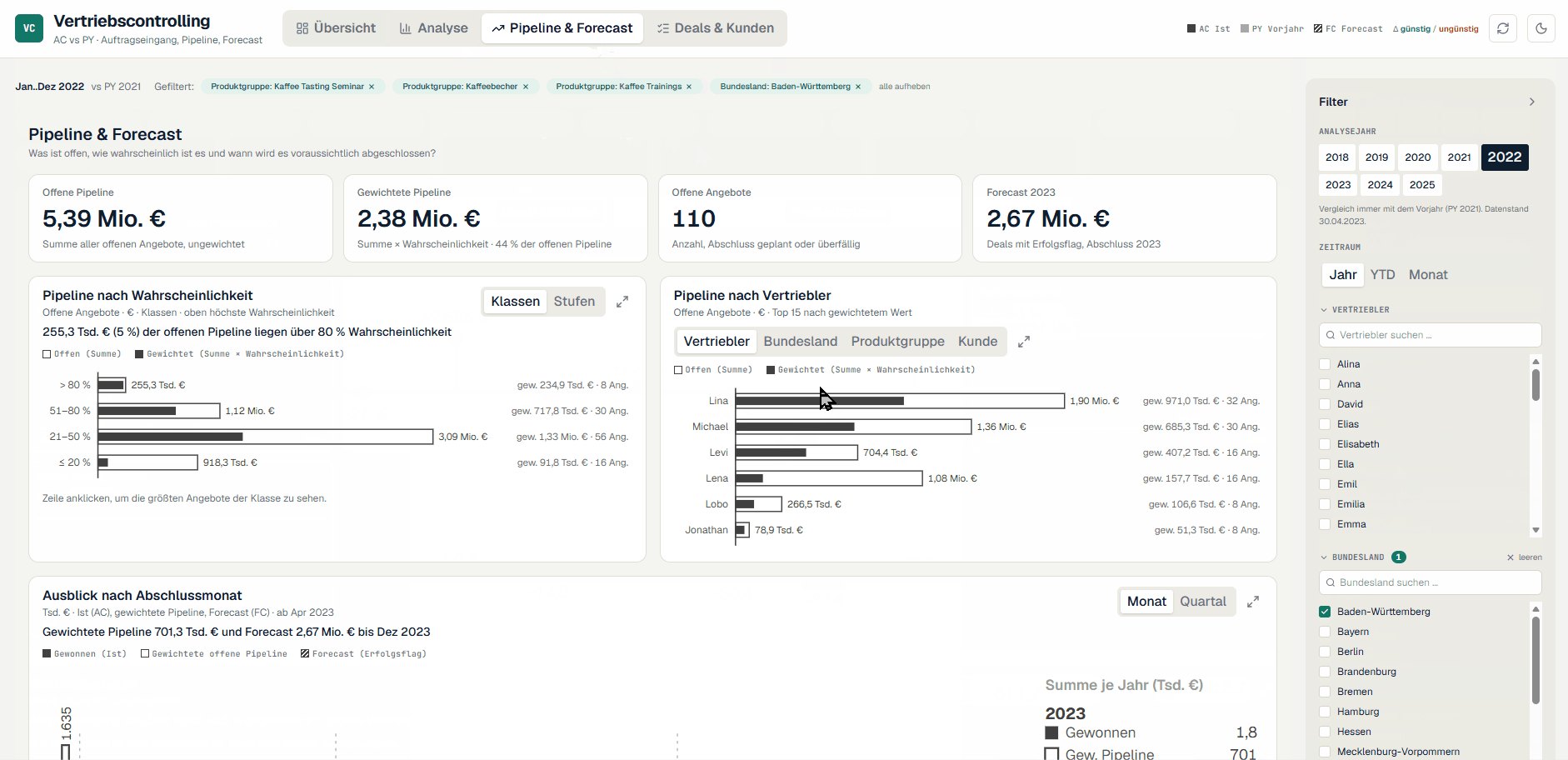Screen dimensions: 1568x760
Task: Switch outlook chart to Quartal
Action: coord(1202,602)
